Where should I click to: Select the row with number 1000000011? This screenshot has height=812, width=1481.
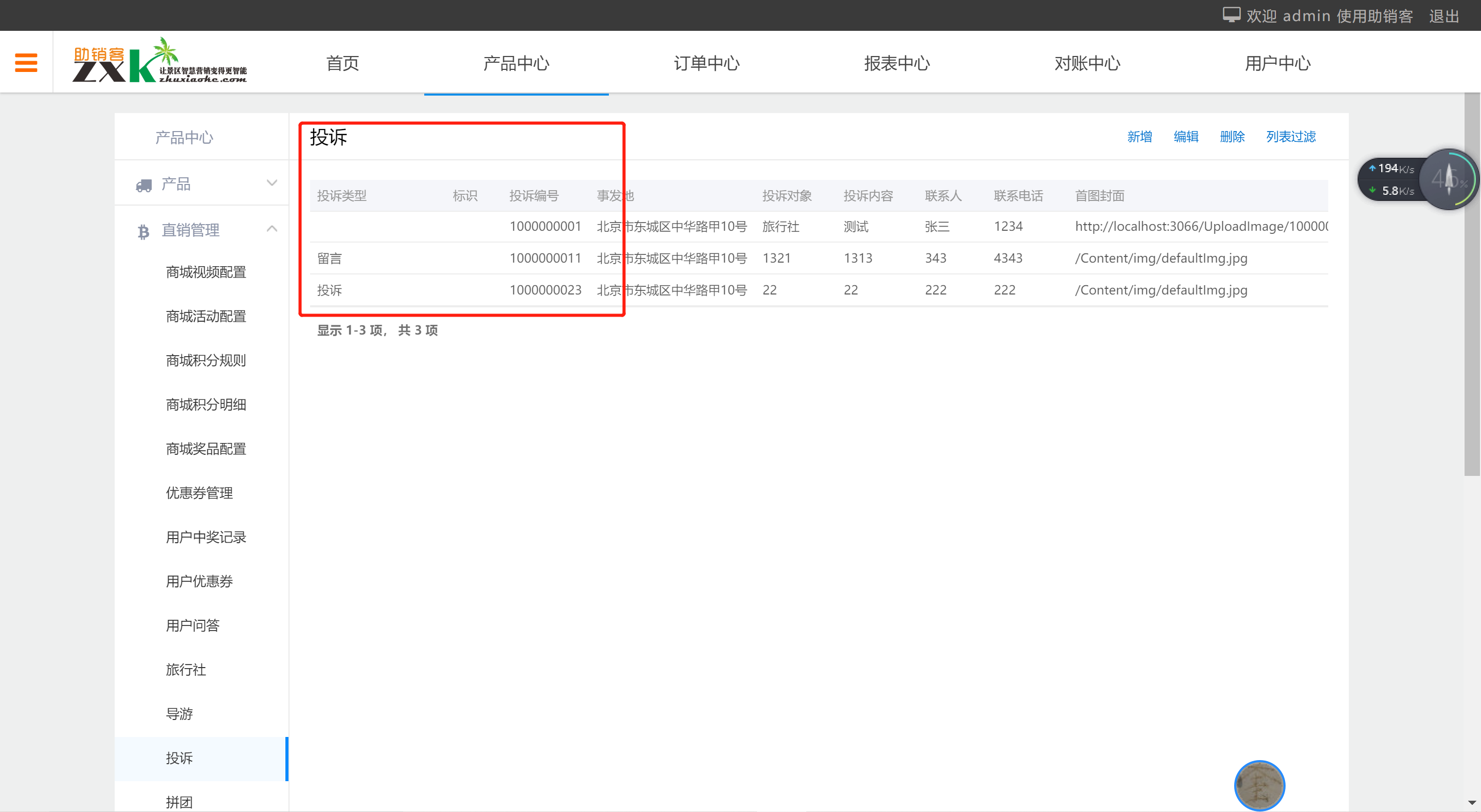(x=545, y=258)
